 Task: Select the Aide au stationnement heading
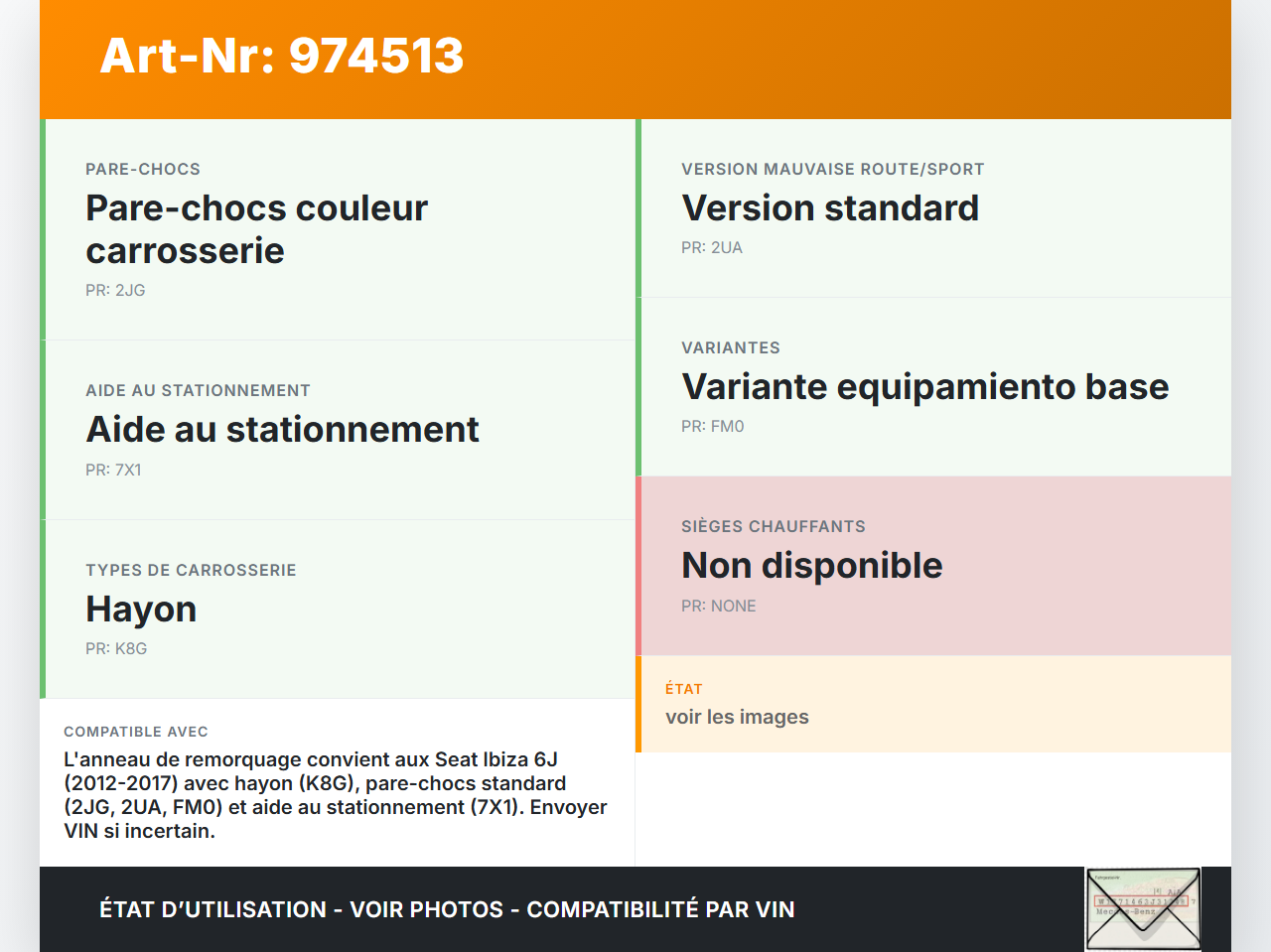coord(282,429)
